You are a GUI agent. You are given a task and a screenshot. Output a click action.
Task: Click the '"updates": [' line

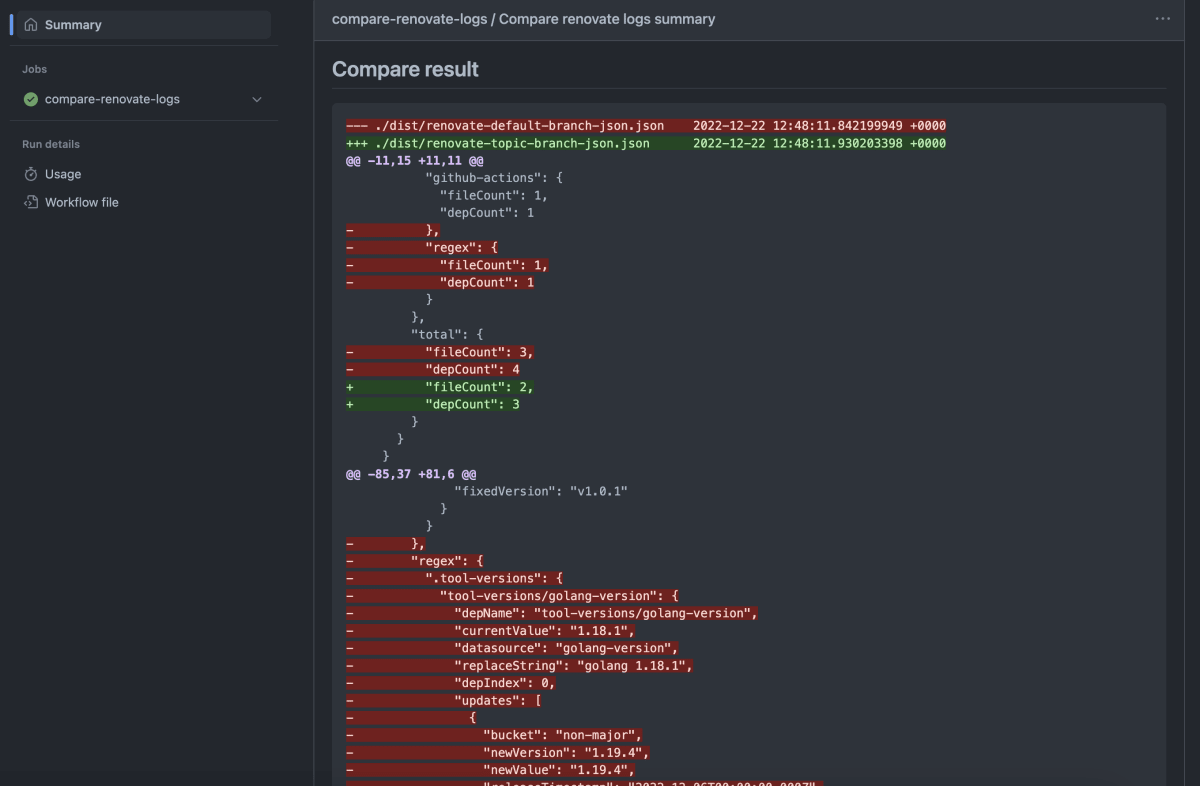[444, 700]
